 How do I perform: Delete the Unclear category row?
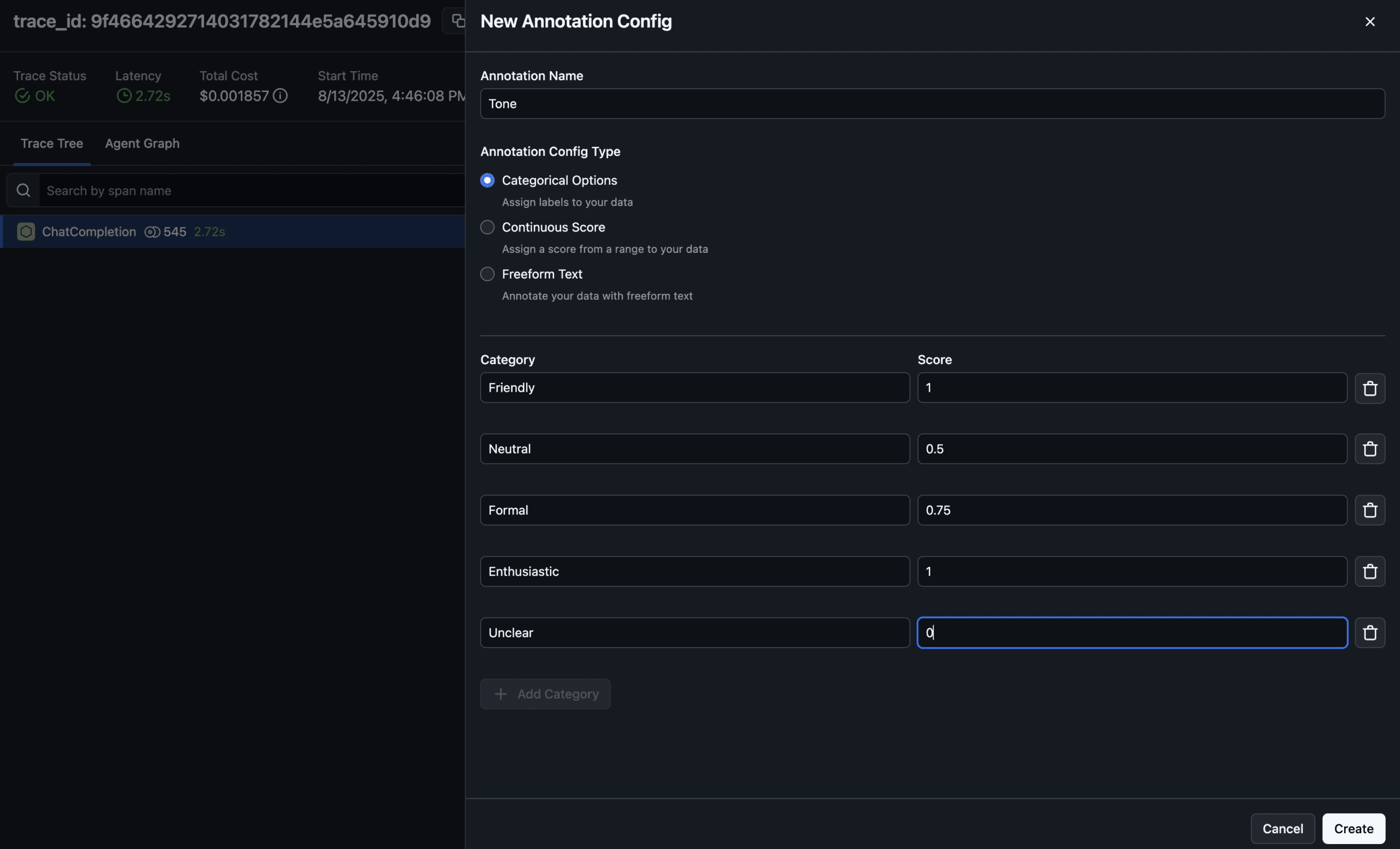(x=1369, y=633)
